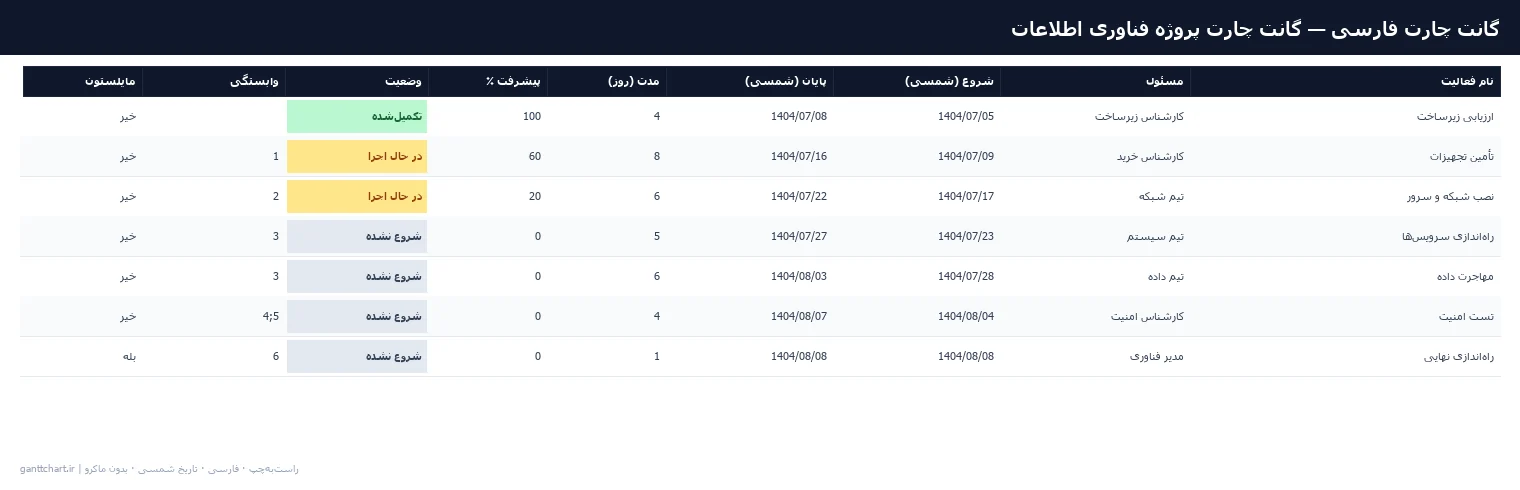
Task: Select start date 1404/07/17
Action: (966, 197)
